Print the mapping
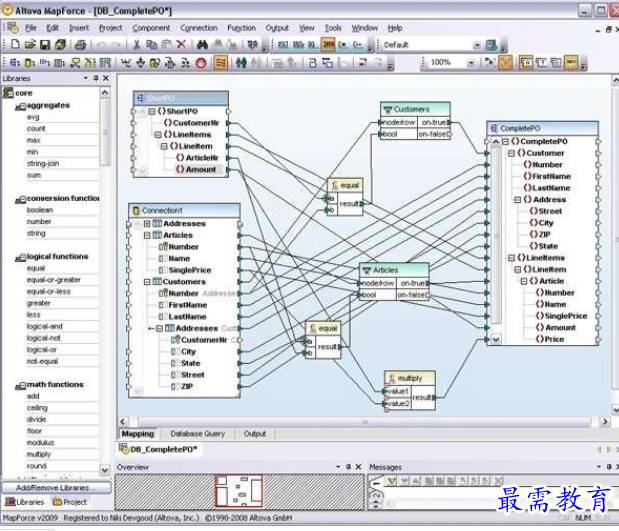619x531 pixels. (81, 45)
